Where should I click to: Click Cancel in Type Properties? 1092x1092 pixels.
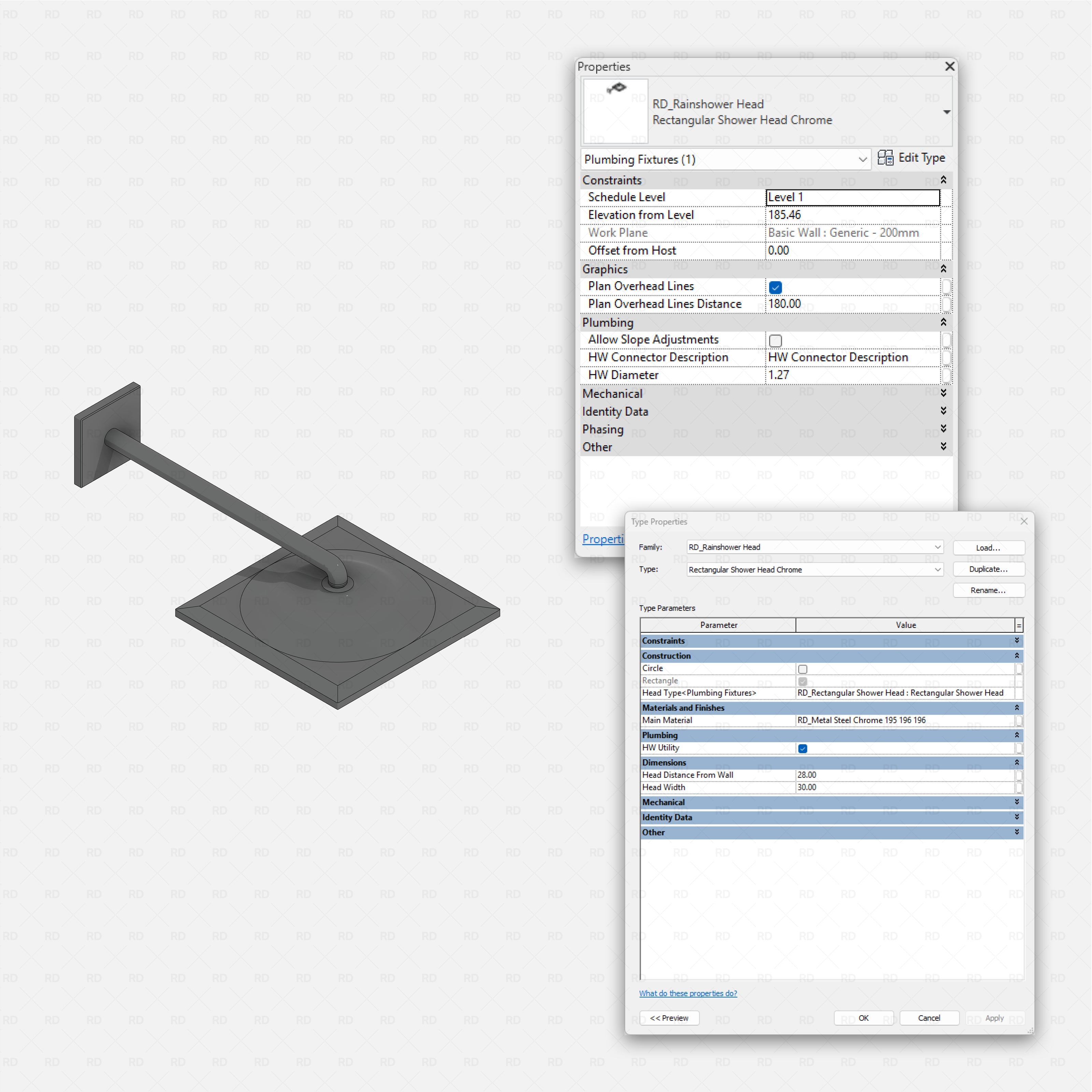[x=929, y=1018]
